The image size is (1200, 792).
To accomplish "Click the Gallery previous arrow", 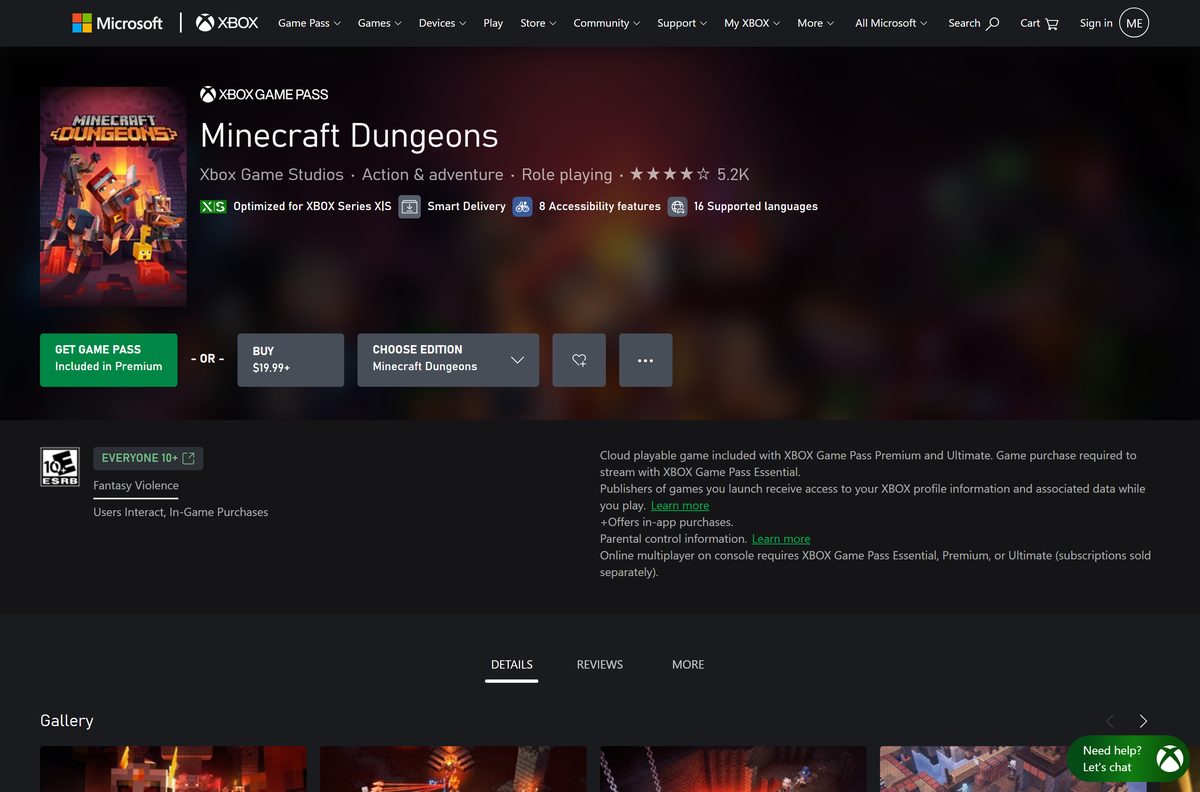I will pyautogui.click(x=1109, y=721).
